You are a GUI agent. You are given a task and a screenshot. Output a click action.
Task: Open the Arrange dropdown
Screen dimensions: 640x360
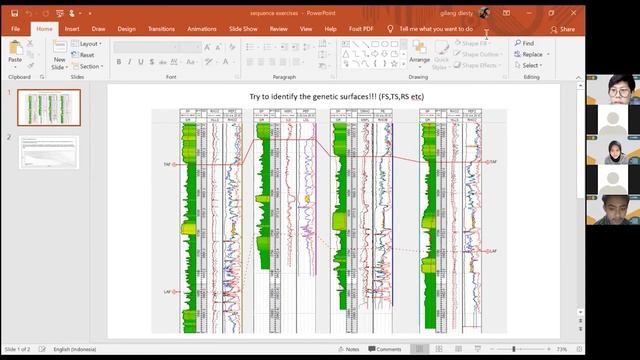point(420,53)
